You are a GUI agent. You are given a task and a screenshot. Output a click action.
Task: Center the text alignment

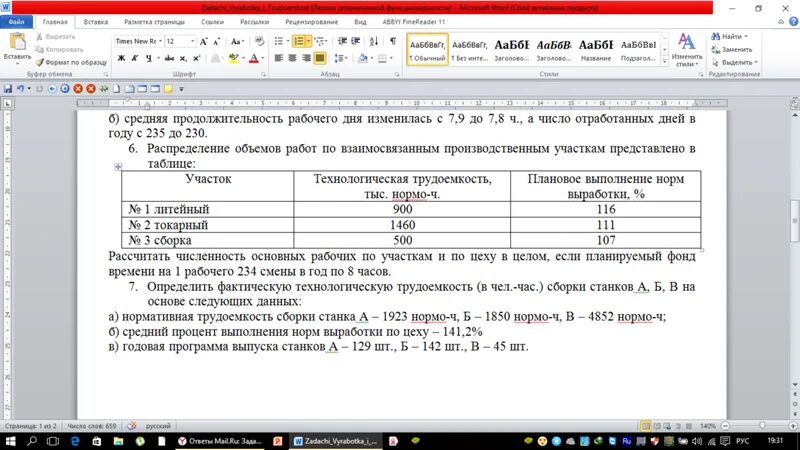(x=292, y=58)
